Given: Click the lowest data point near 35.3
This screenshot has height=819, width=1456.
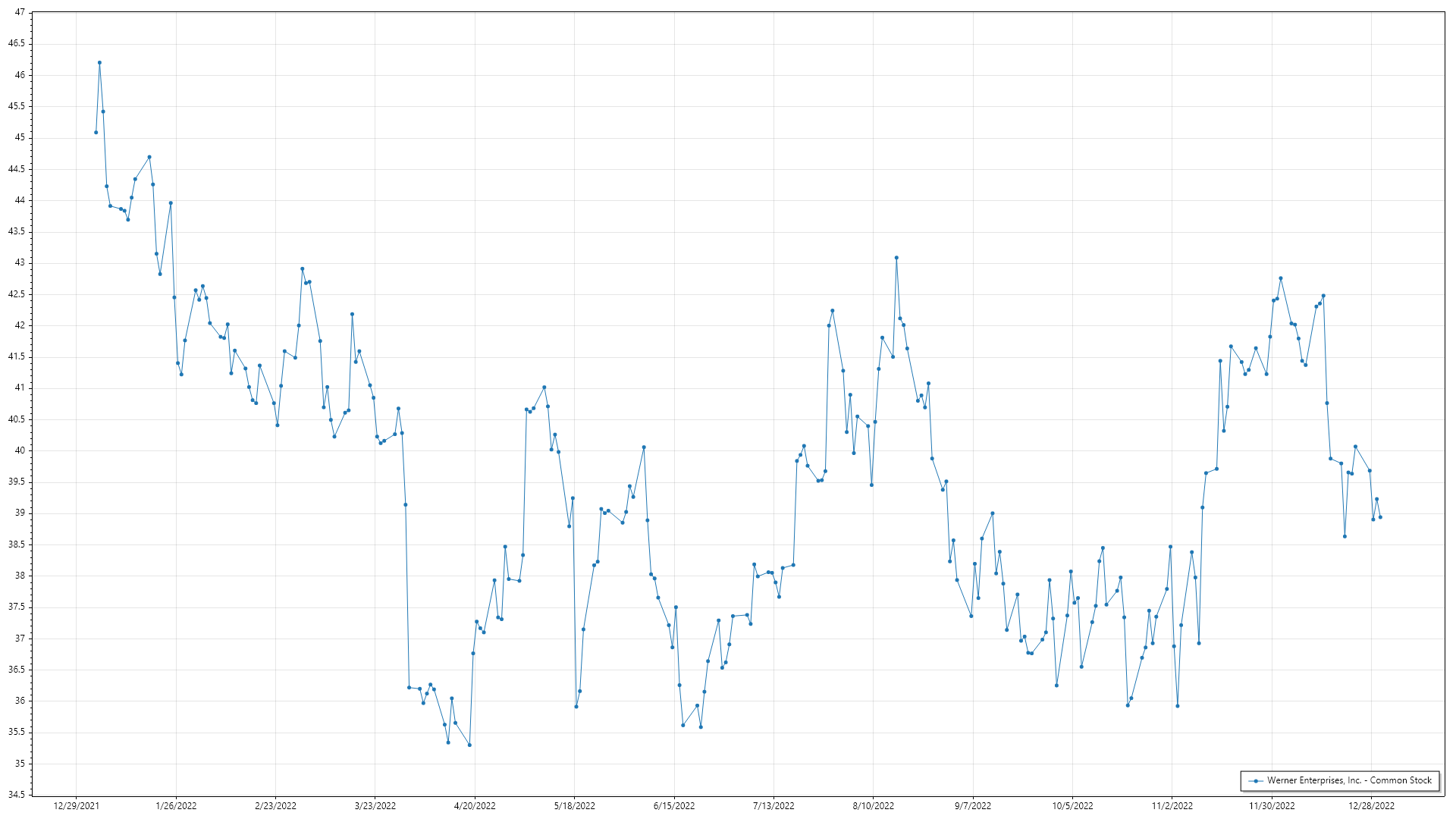Looking at the screenshot, I should pos(469,745).
